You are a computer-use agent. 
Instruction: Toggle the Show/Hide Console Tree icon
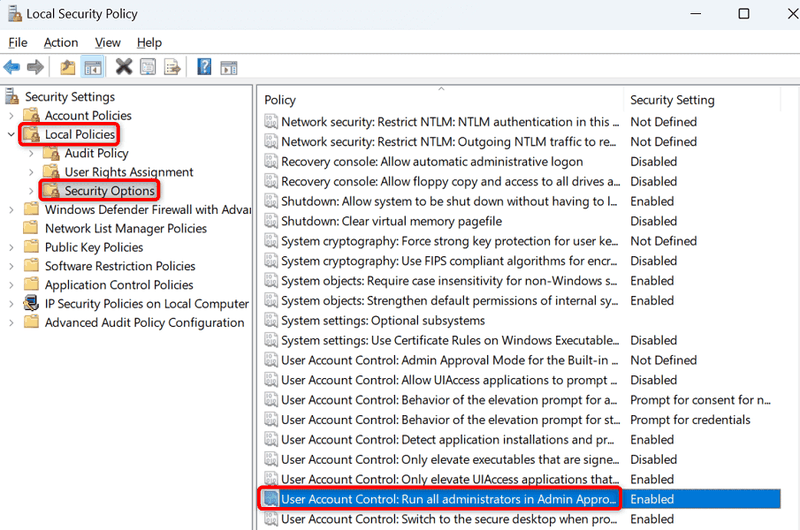click(93, 67)
